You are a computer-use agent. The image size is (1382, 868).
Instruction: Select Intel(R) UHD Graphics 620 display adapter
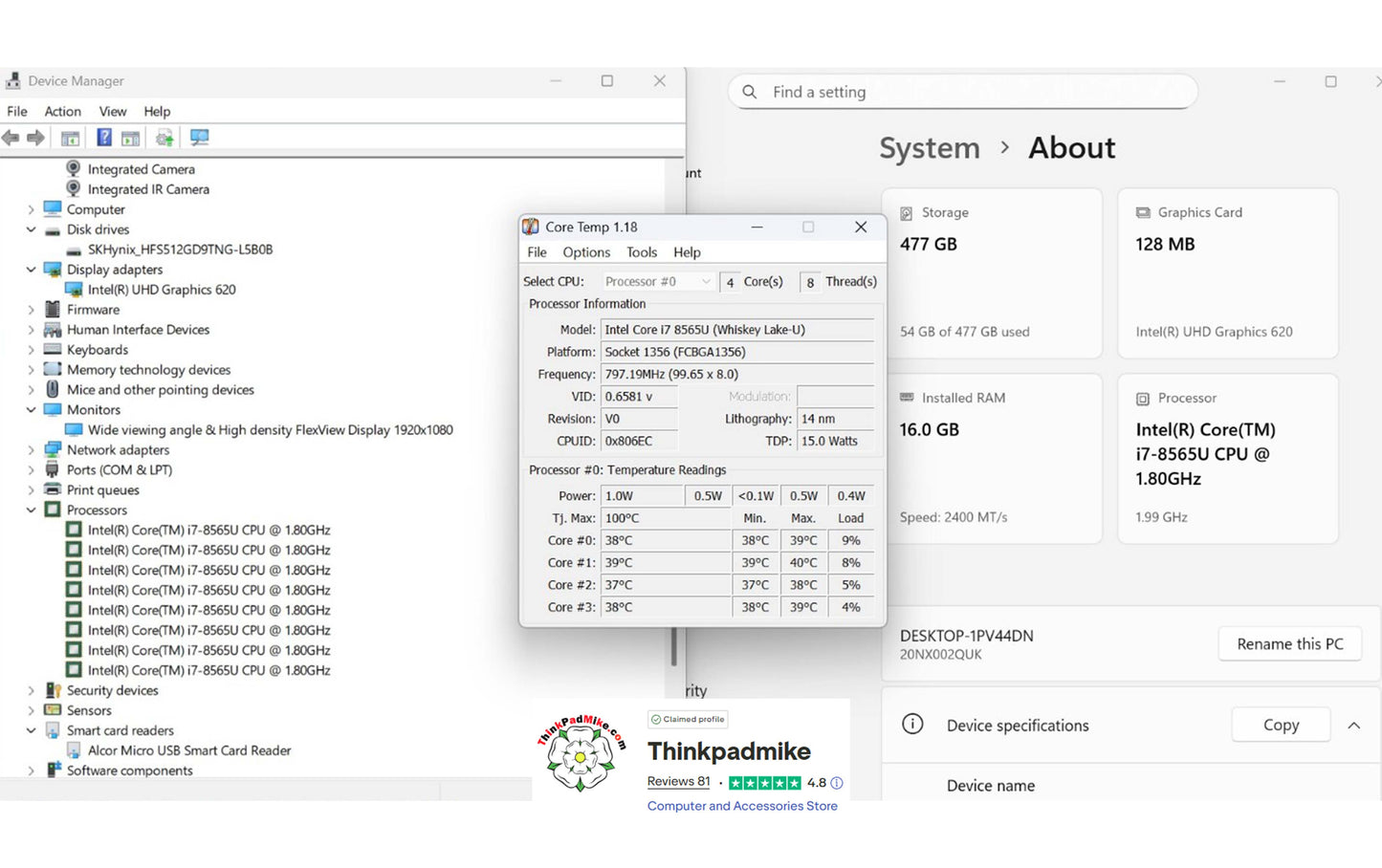click(162, 290)
